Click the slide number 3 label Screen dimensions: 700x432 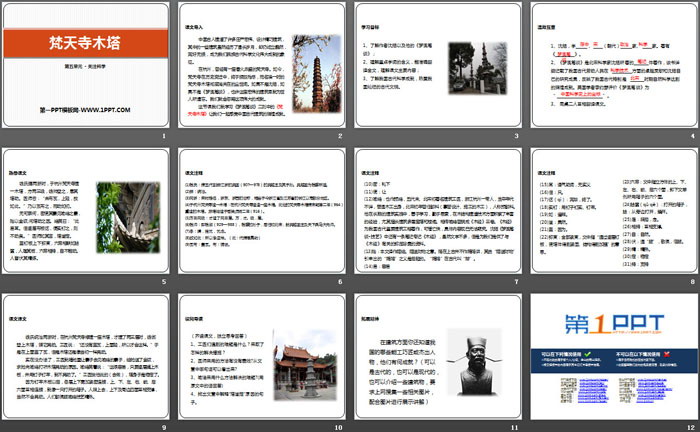(x=516, y=136)
